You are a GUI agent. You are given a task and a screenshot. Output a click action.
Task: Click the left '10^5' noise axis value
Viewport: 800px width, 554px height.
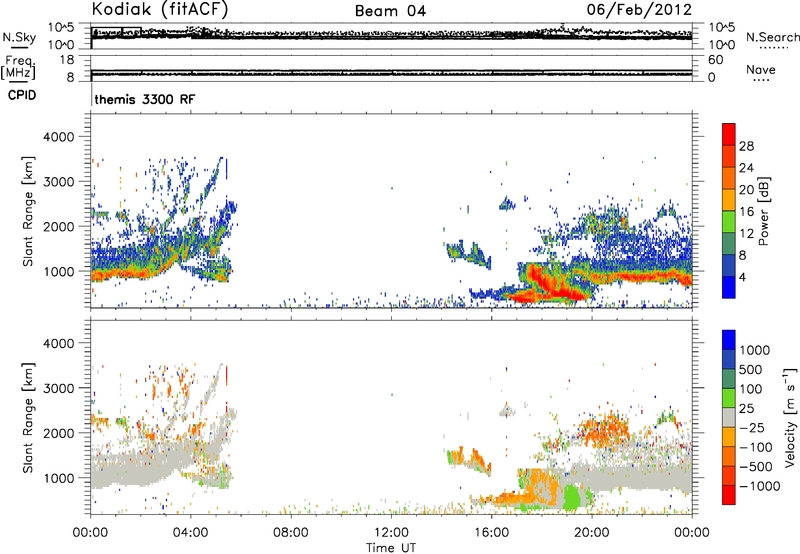[61, 28]
